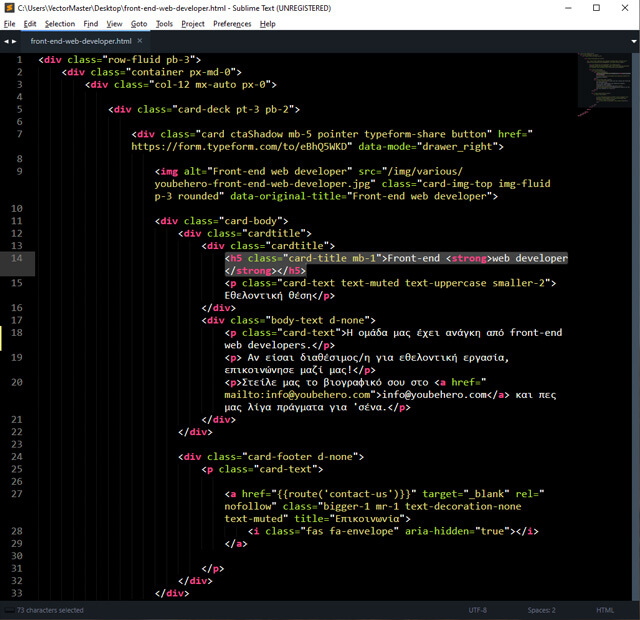Minimize the Sublime Text window

click(x=568, y=8)
